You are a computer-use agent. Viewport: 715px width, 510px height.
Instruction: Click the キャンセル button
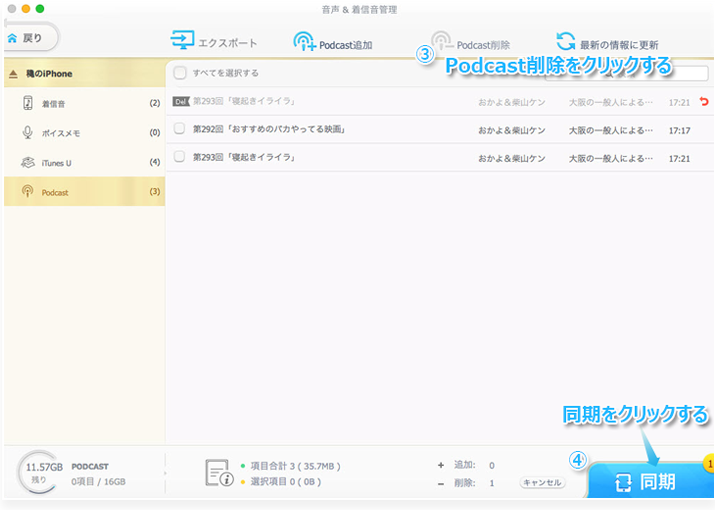point(542,483)
